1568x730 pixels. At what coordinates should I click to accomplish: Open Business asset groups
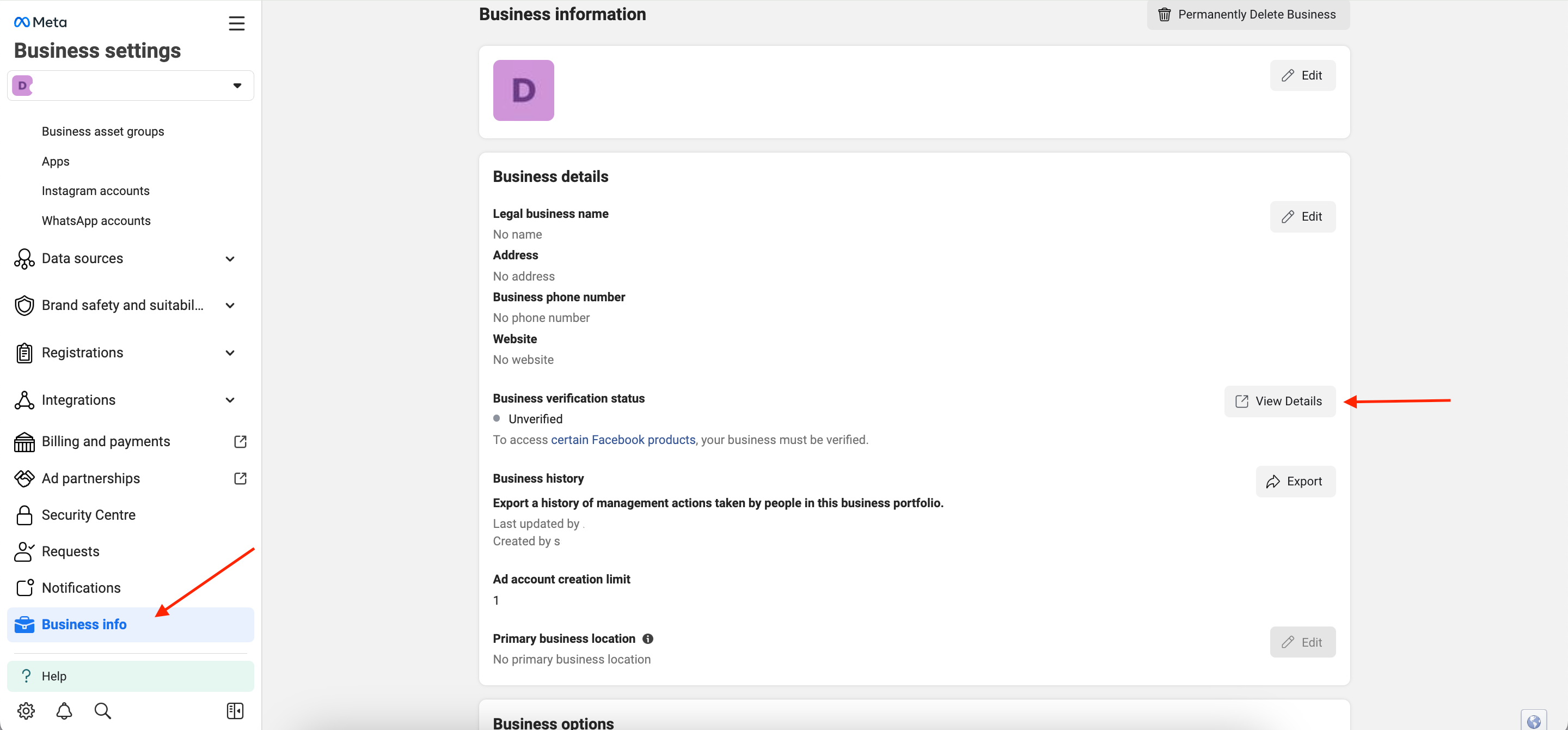pos(103,131)
